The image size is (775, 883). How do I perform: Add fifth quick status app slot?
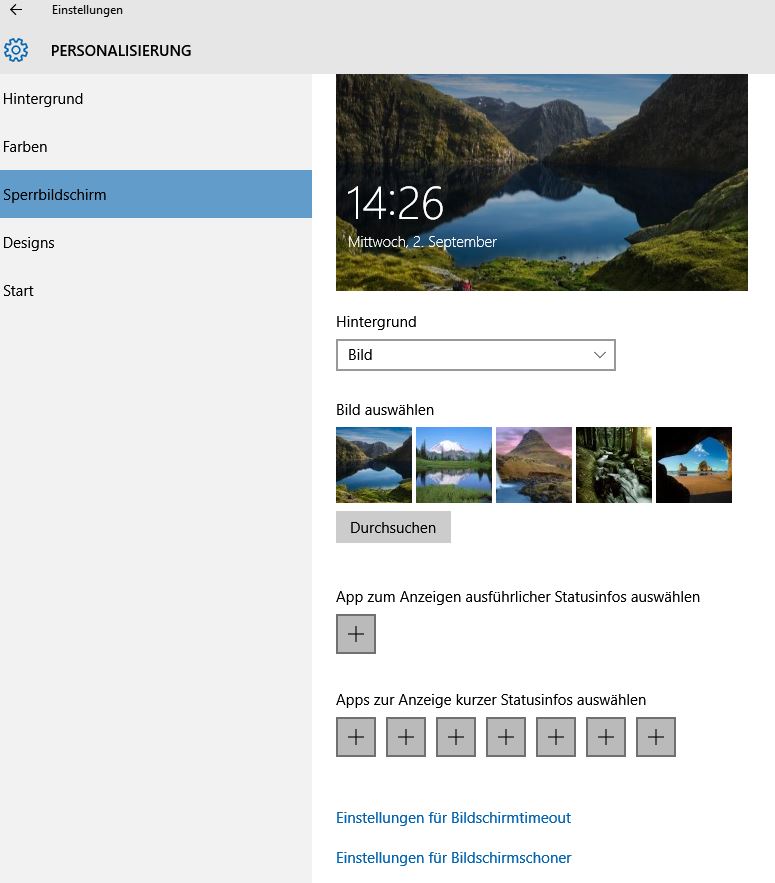[x=556, y=737]
